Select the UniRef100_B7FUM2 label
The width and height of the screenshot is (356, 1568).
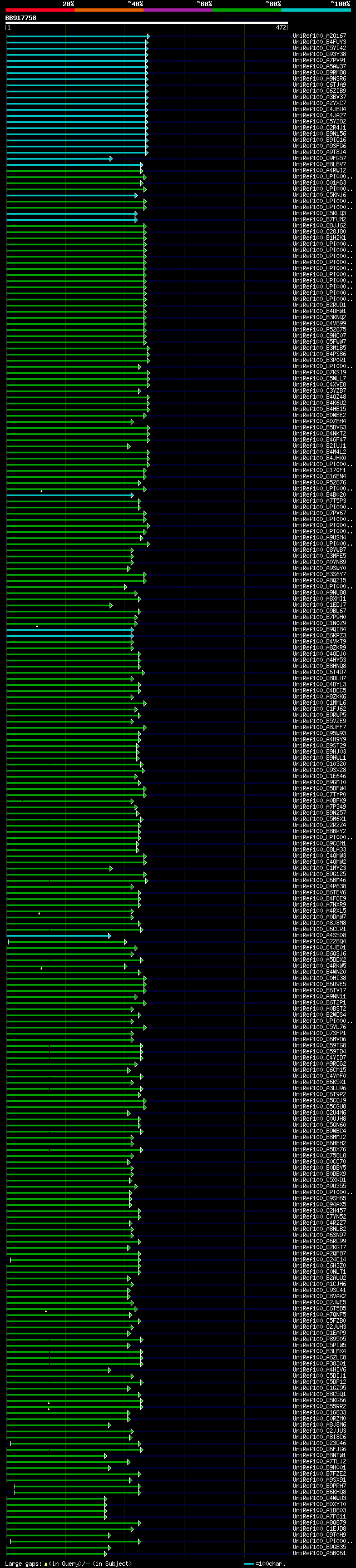tap(319, 219)
